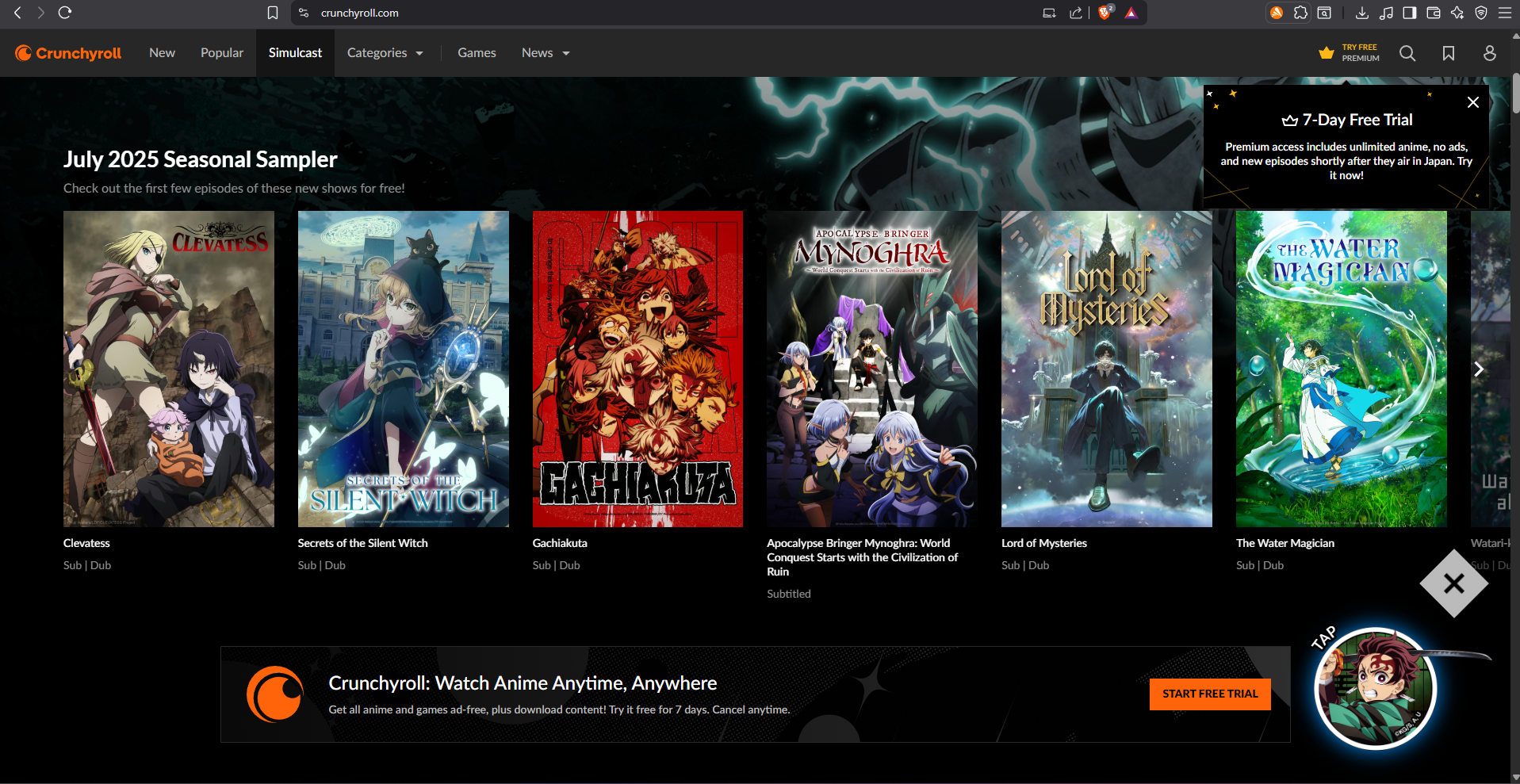1520x784 pixels.
Task: Open the Lord of Mysteries poster
Action: pyautogui.click(x=1107, y=369)
